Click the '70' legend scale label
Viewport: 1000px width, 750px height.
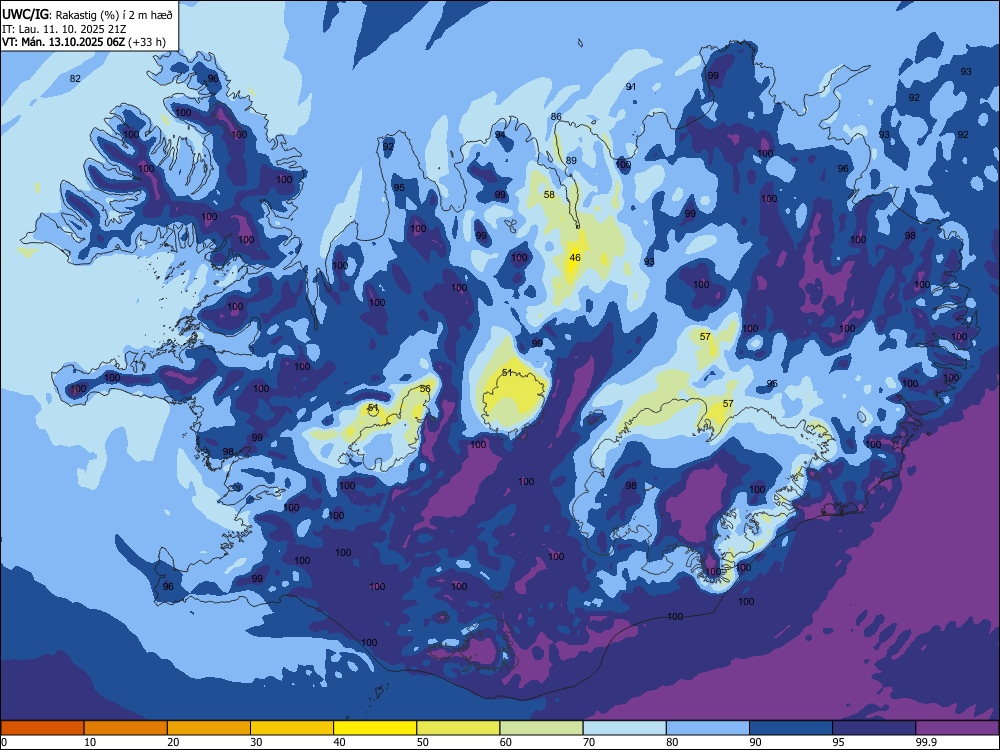(x=589, y=742)
